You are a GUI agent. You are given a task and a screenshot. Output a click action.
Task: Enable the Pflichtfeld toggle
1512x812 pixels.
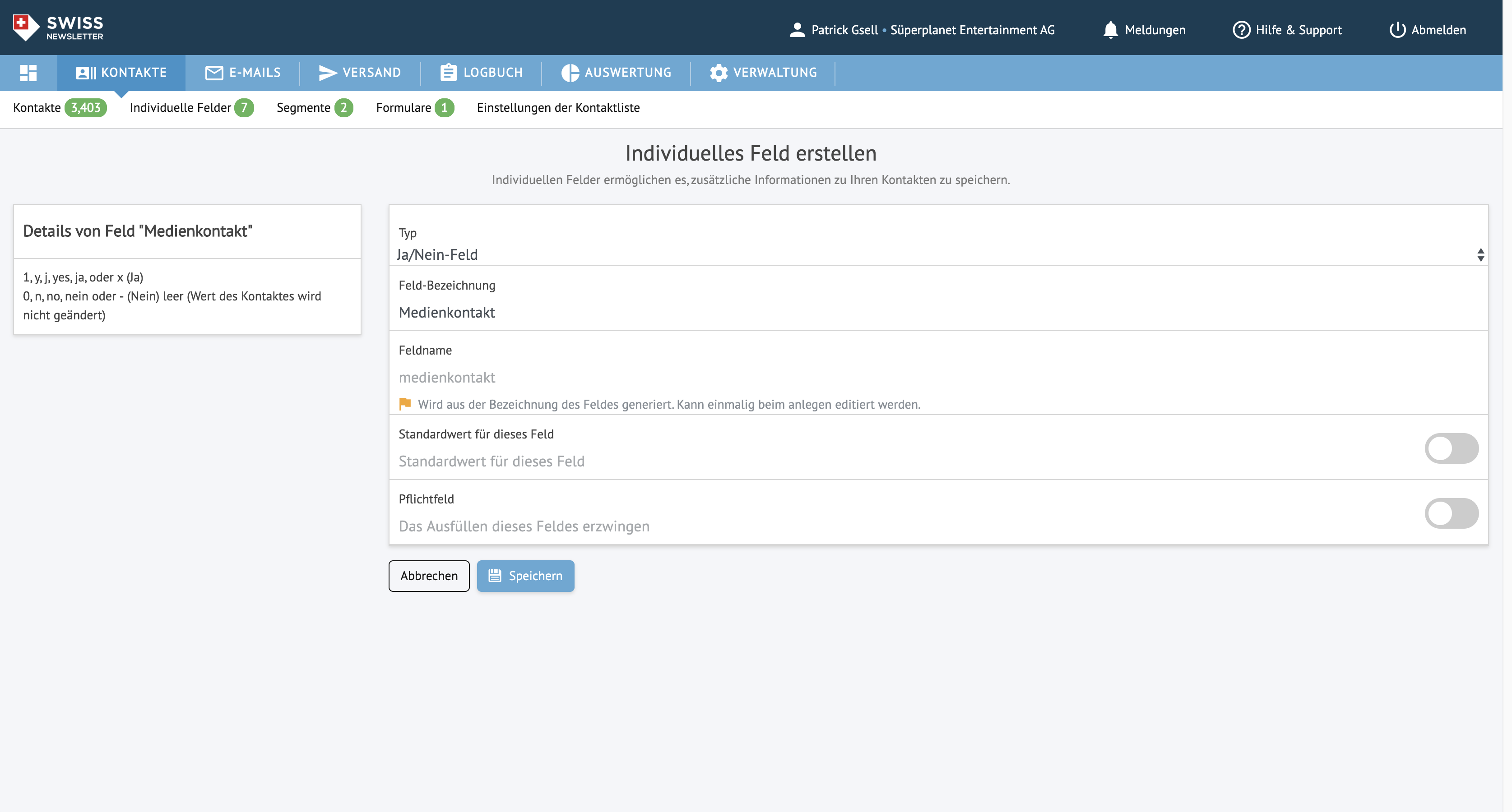click(1451, 513)
